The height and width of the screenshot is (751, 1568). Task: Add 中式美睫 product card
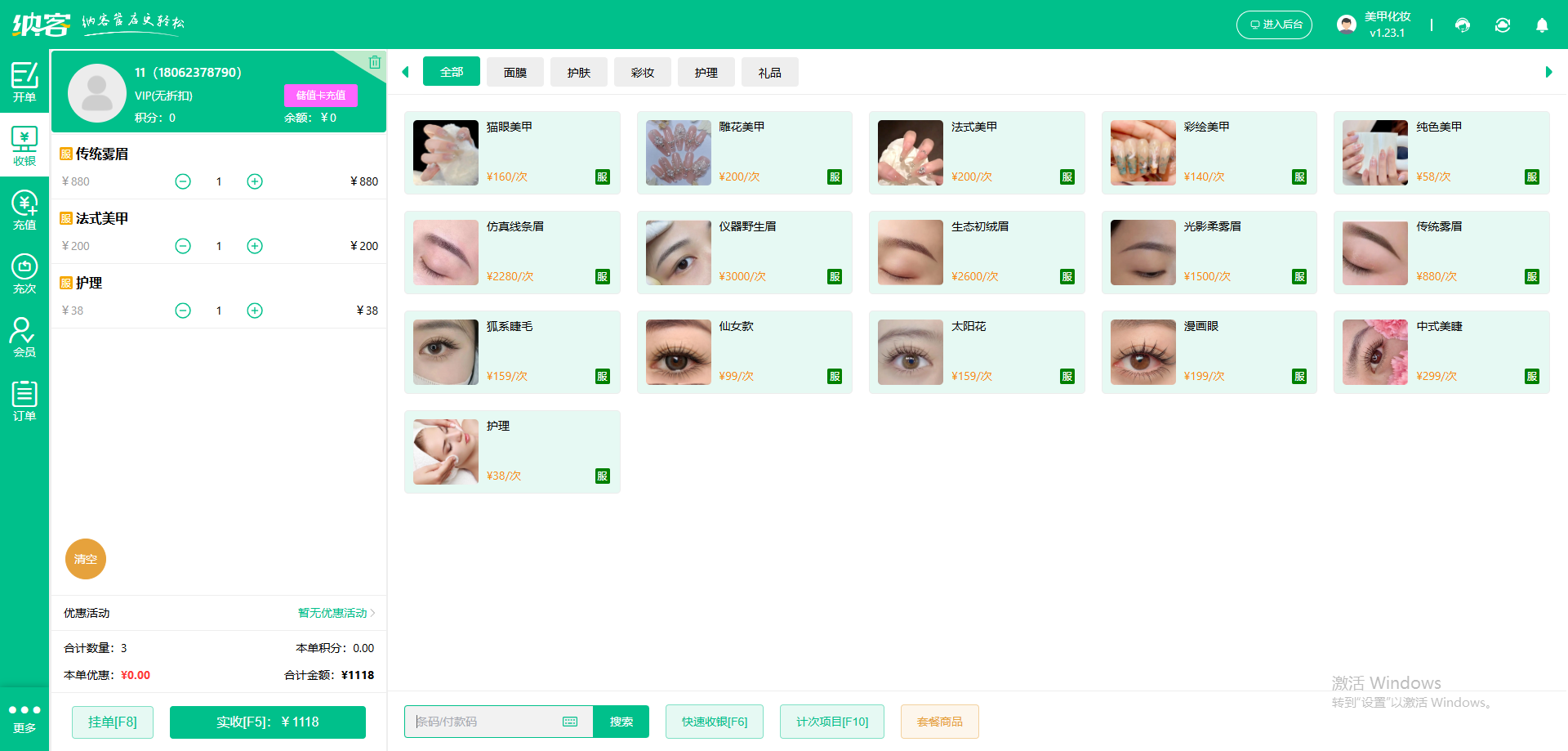1441,352
